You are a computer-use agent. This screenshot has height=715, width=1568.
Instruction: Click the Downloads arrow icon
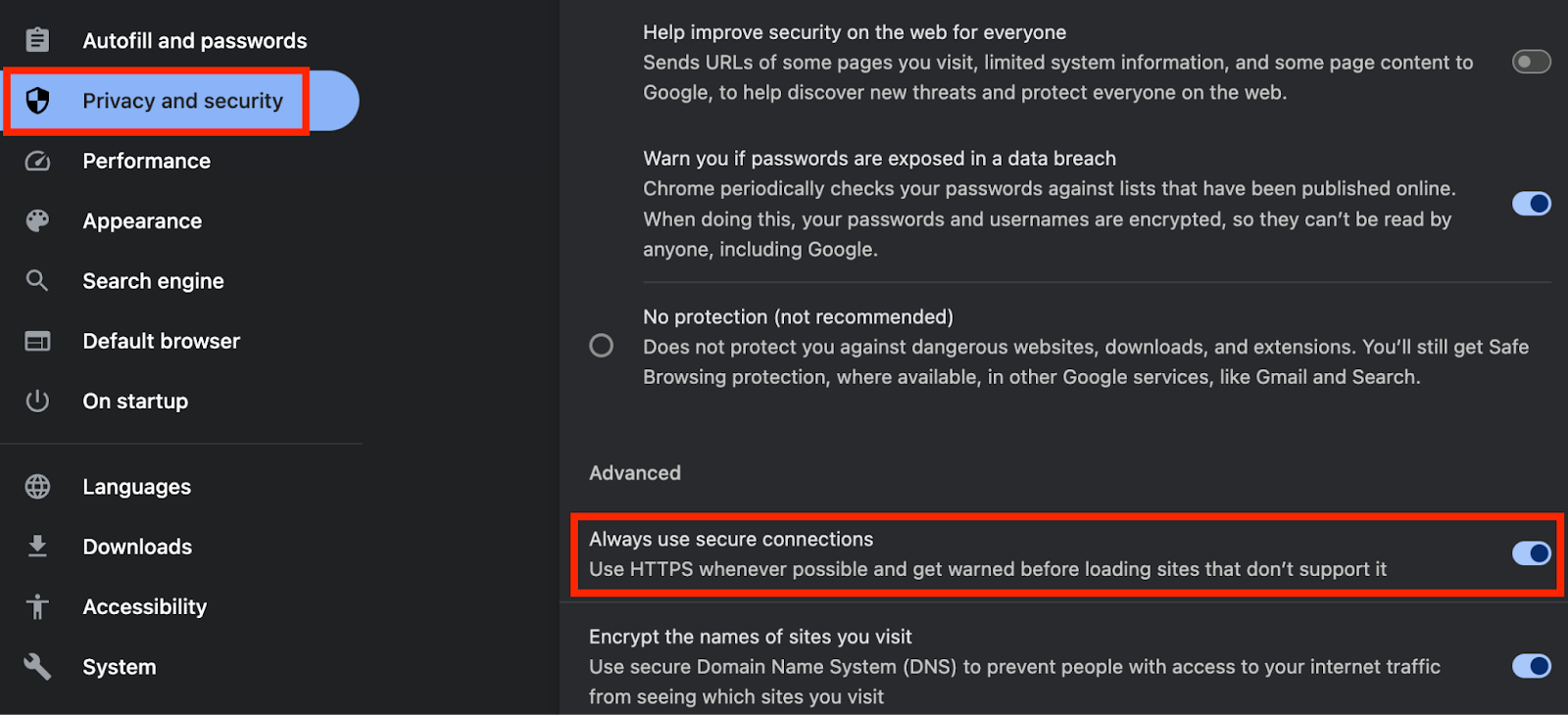37,547
